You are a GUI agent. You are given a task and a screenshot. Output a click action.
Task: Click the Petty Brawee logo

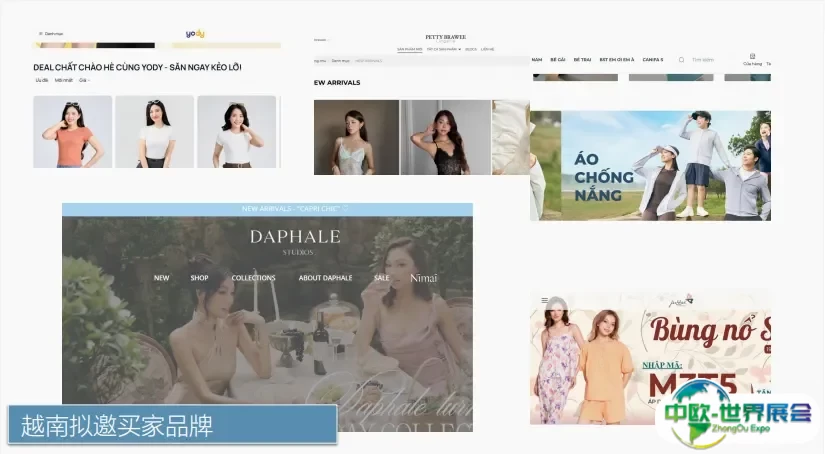pyautogui.click(x=445, y=38)
